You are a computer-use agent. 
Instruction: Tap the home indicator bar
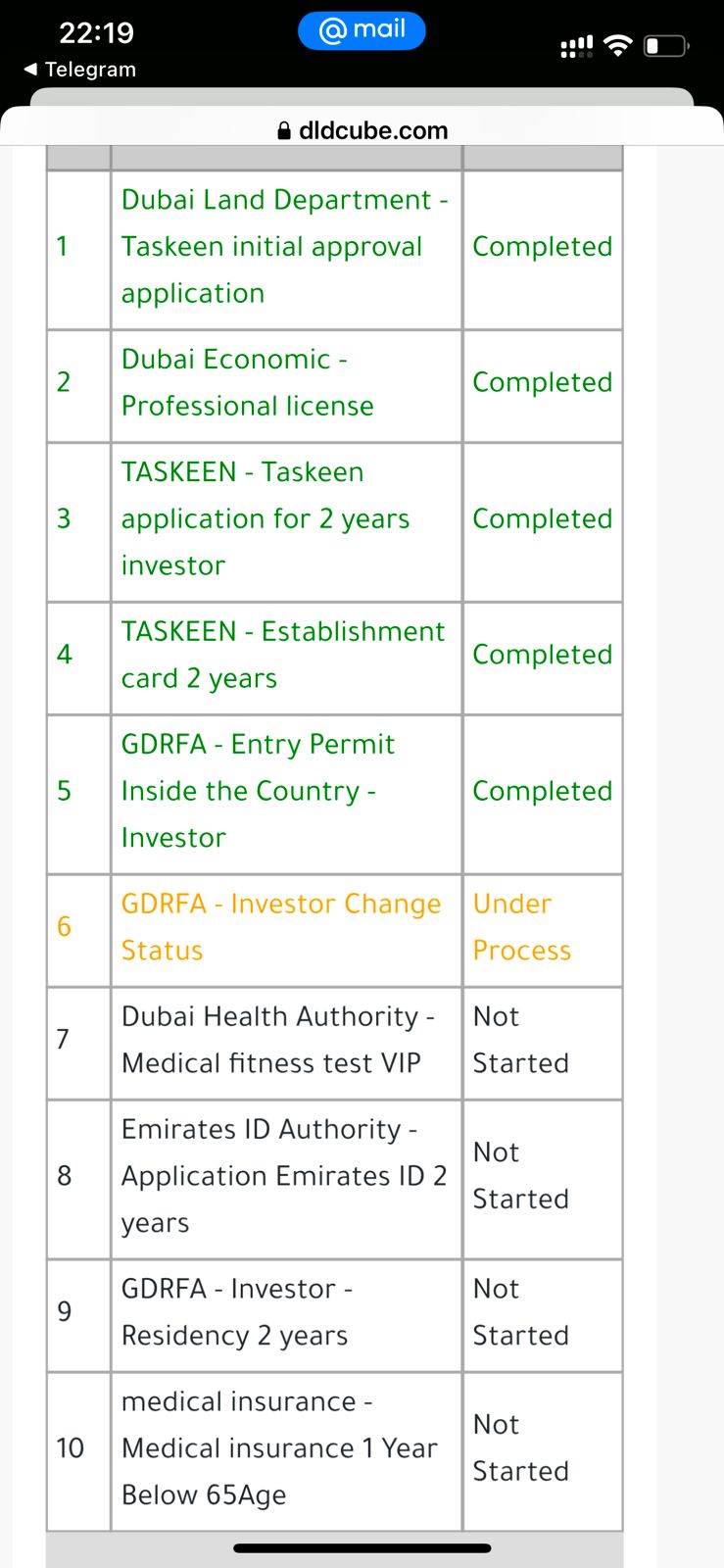click(x=362, y=1548)
